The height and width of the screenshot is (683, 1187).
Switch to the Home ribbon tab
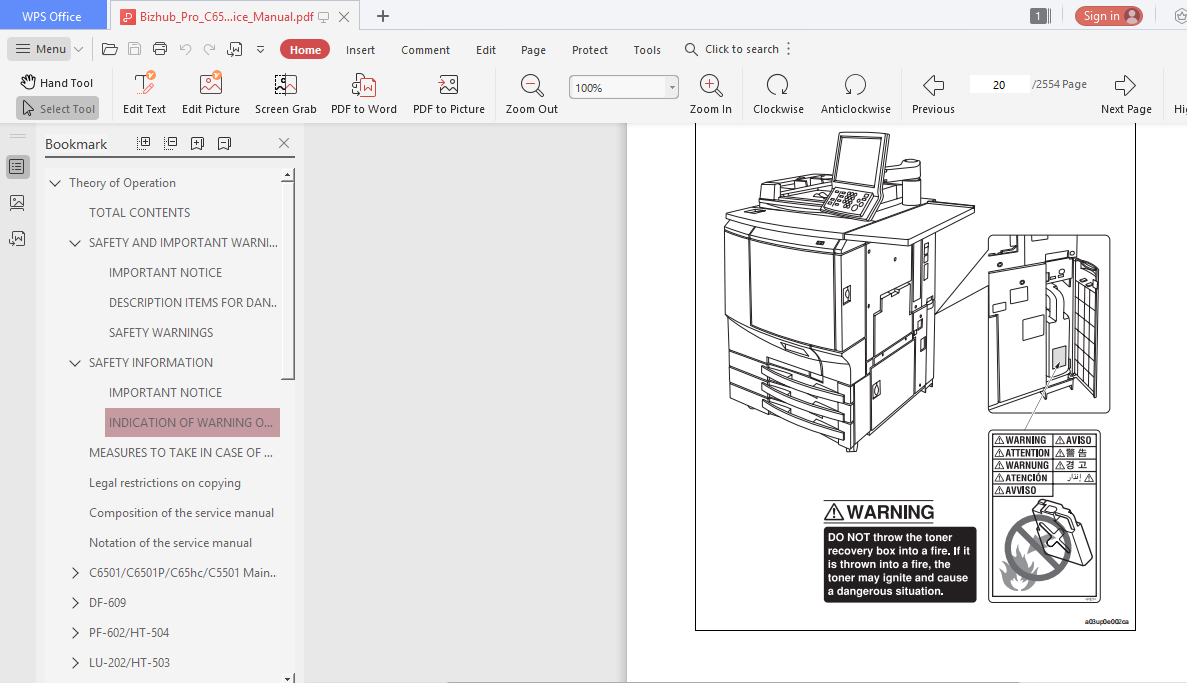coord(305,50)
